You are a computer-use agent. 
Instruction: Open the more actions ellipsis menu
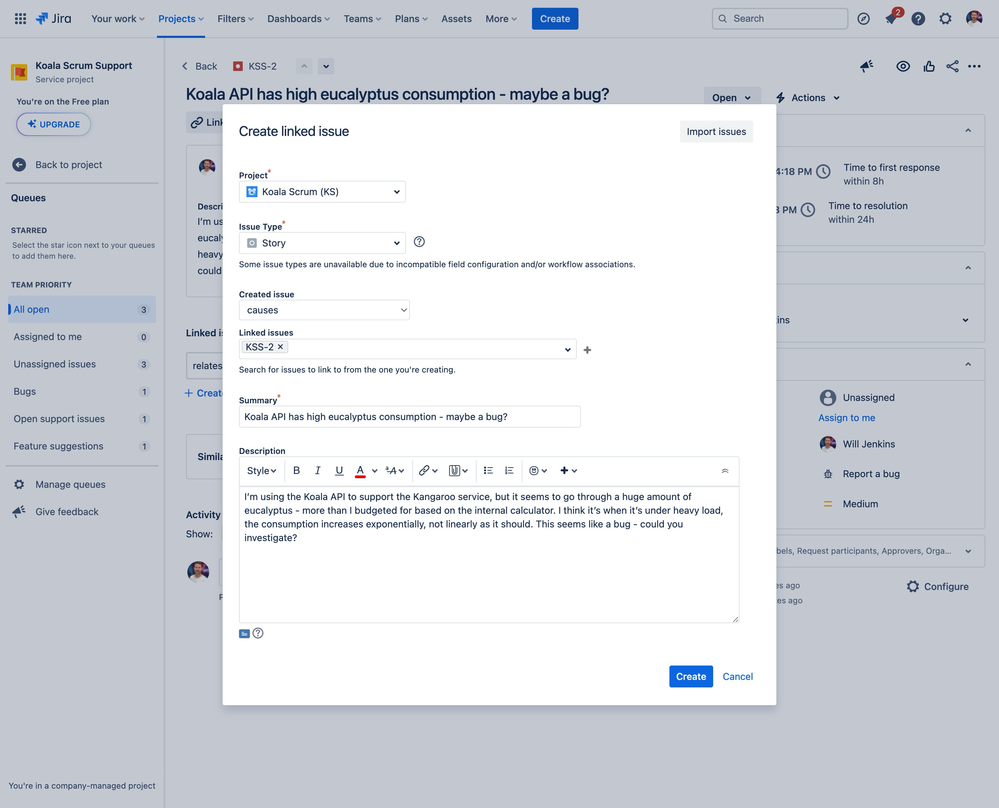tap(974, 66)
